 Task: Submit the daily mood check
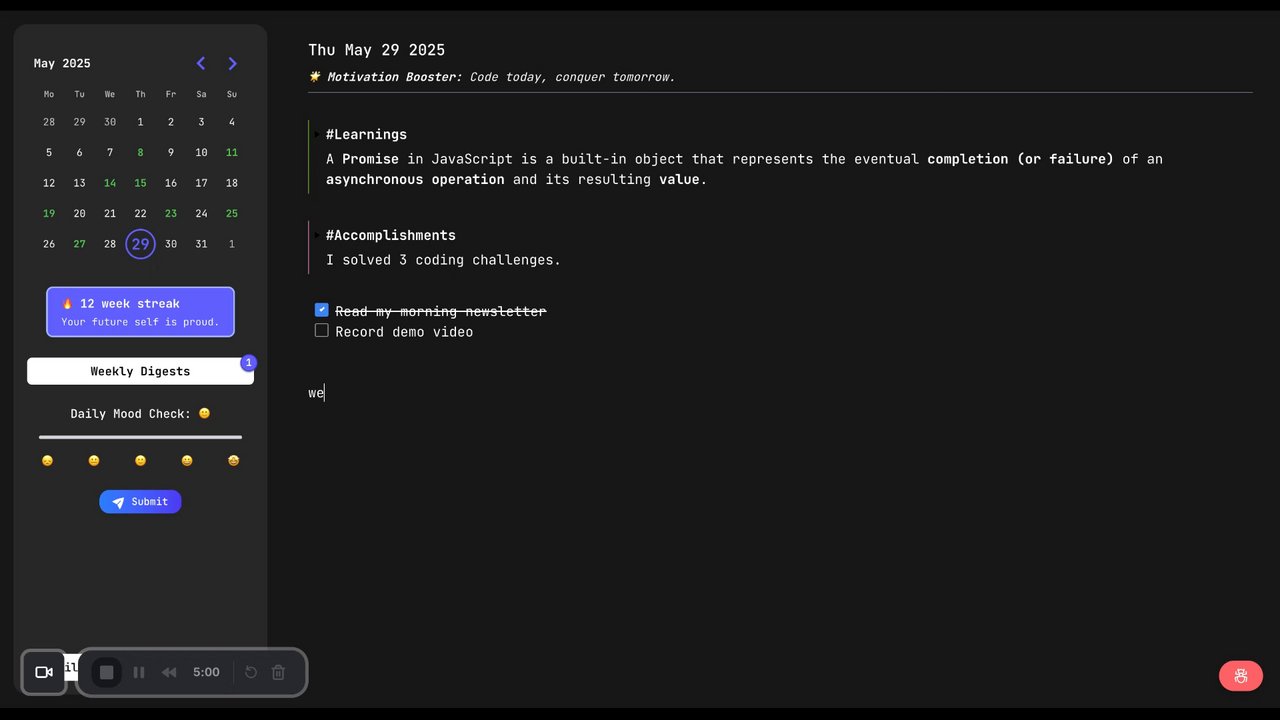click(x=140, y=502)
